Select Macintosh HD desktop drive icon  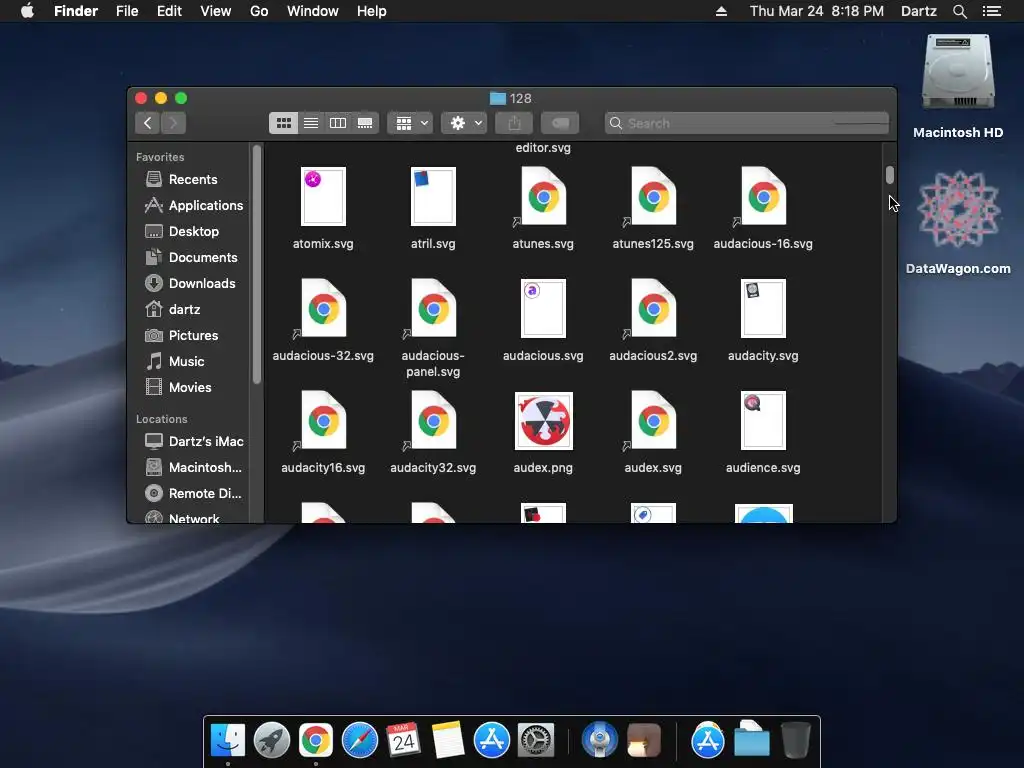(x=958, y=72)
